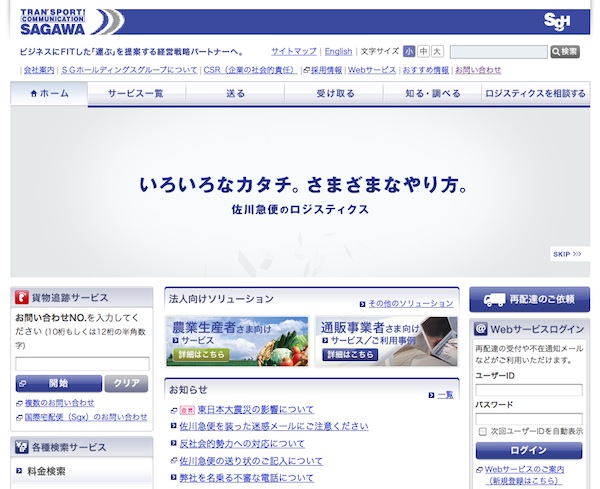This screenshot has height=489, width=600.
Task: Expand 料金検索 in search services
Action: (x=48, y=471)
